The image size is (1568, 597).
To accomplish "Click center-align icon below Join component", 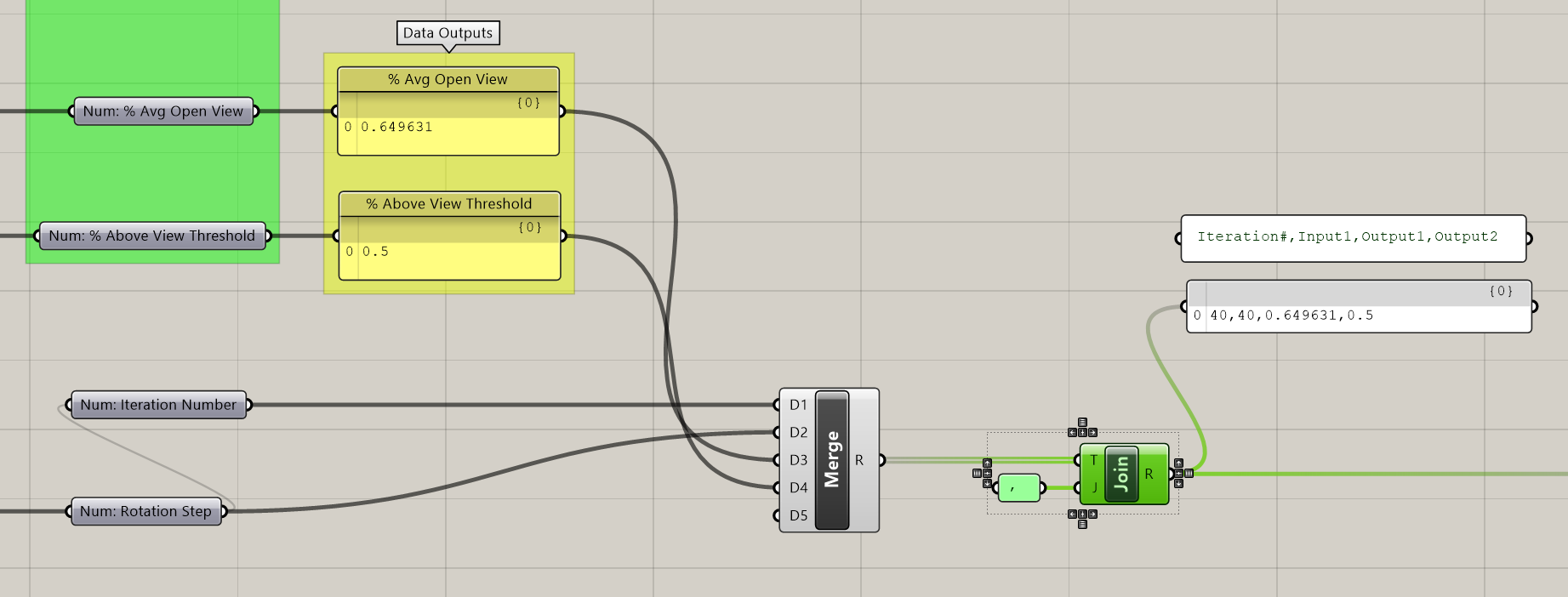I will (1082, 514).
